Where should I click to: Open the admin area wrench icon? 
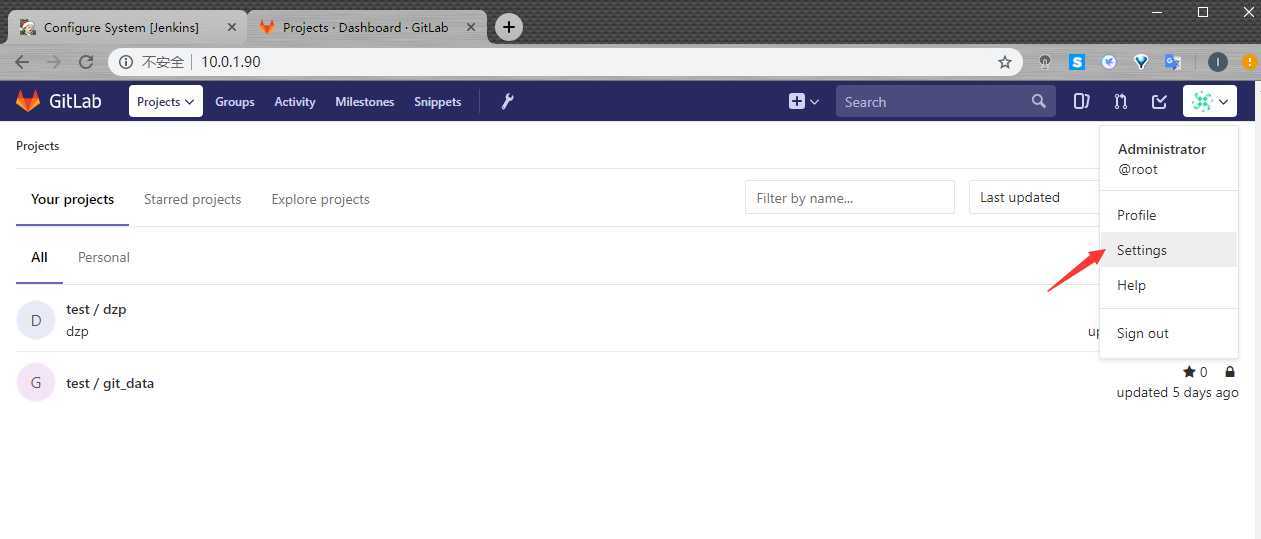pos(507,101)
